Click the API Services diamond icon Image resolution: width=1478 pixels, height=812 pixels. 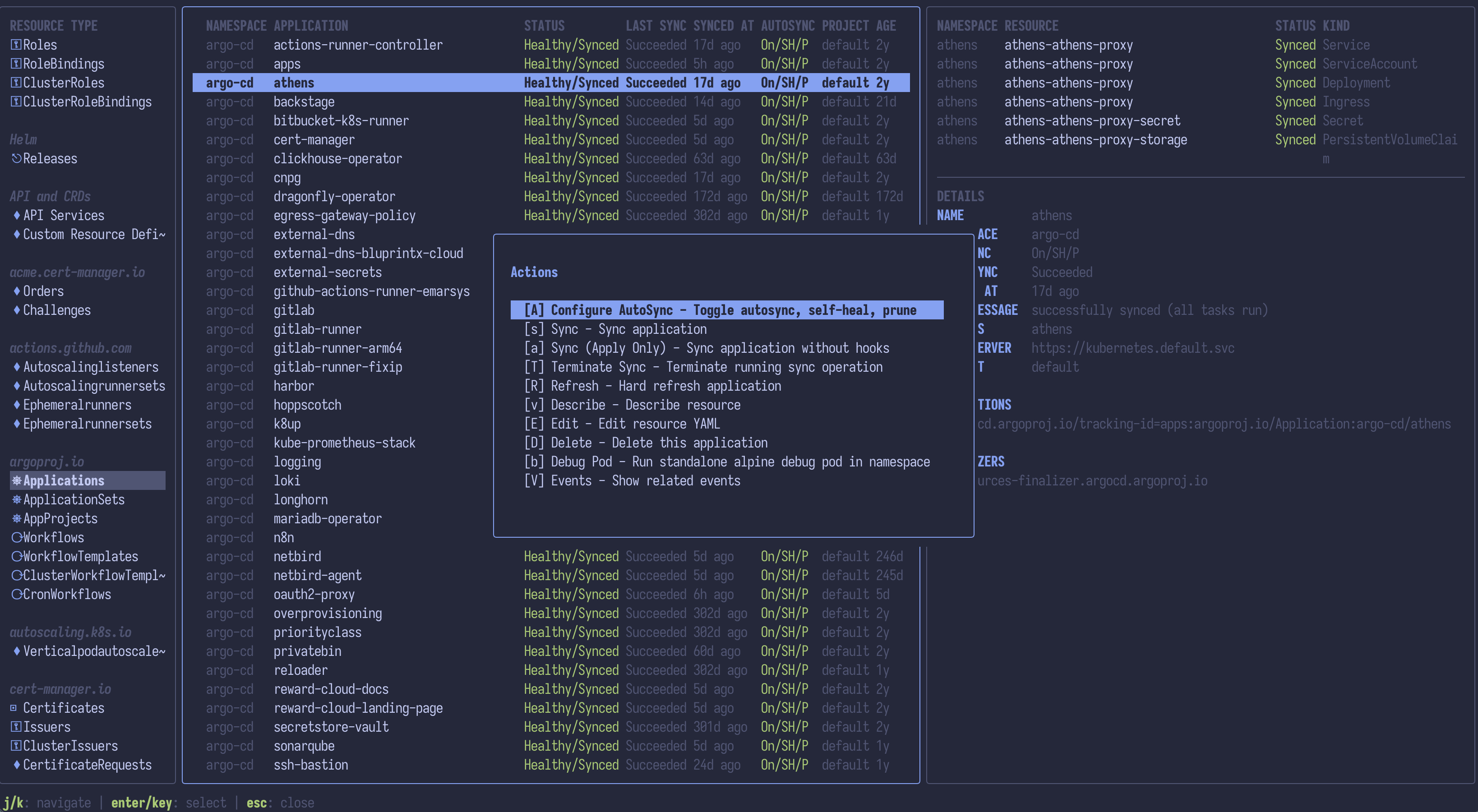pos(17,215)
